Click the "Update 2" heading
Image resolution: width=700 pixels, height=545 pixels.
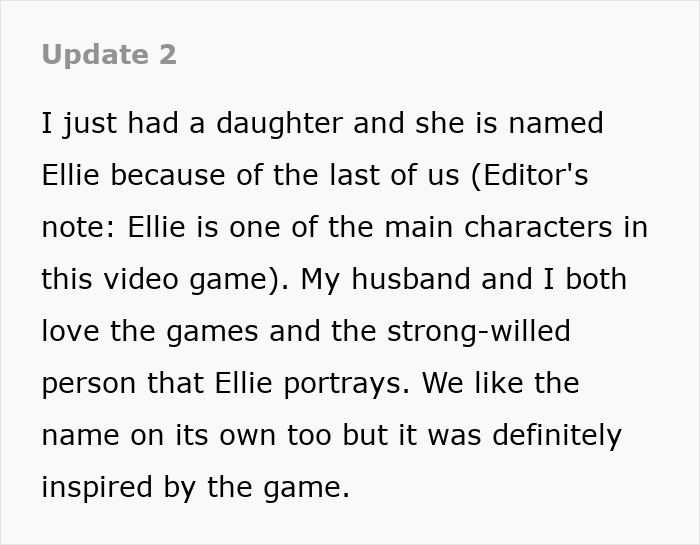109,55
